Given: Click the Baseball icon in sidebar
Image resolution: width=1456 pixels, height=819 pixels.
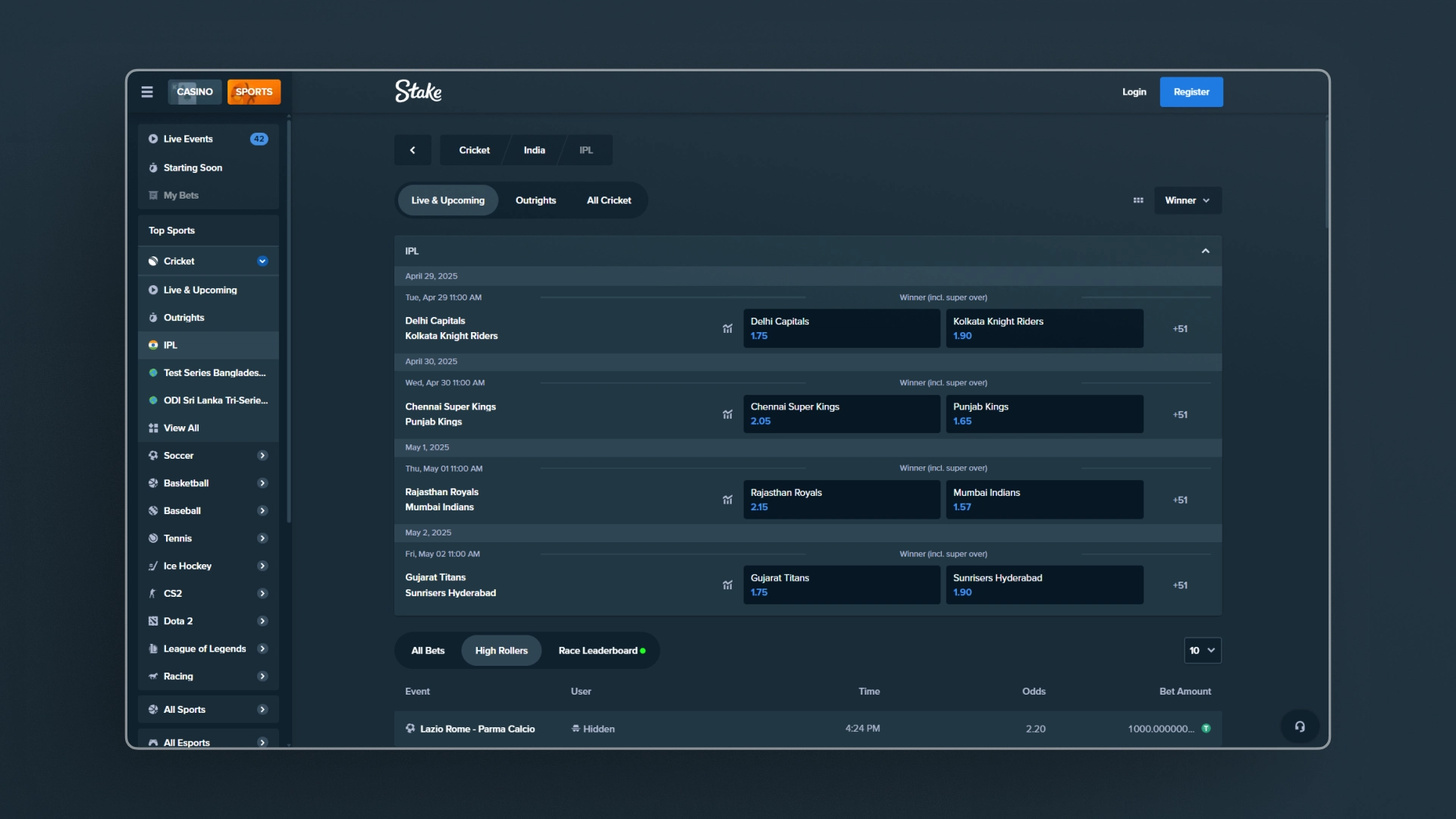Looking at the screenshot, I should pos(153,510).
